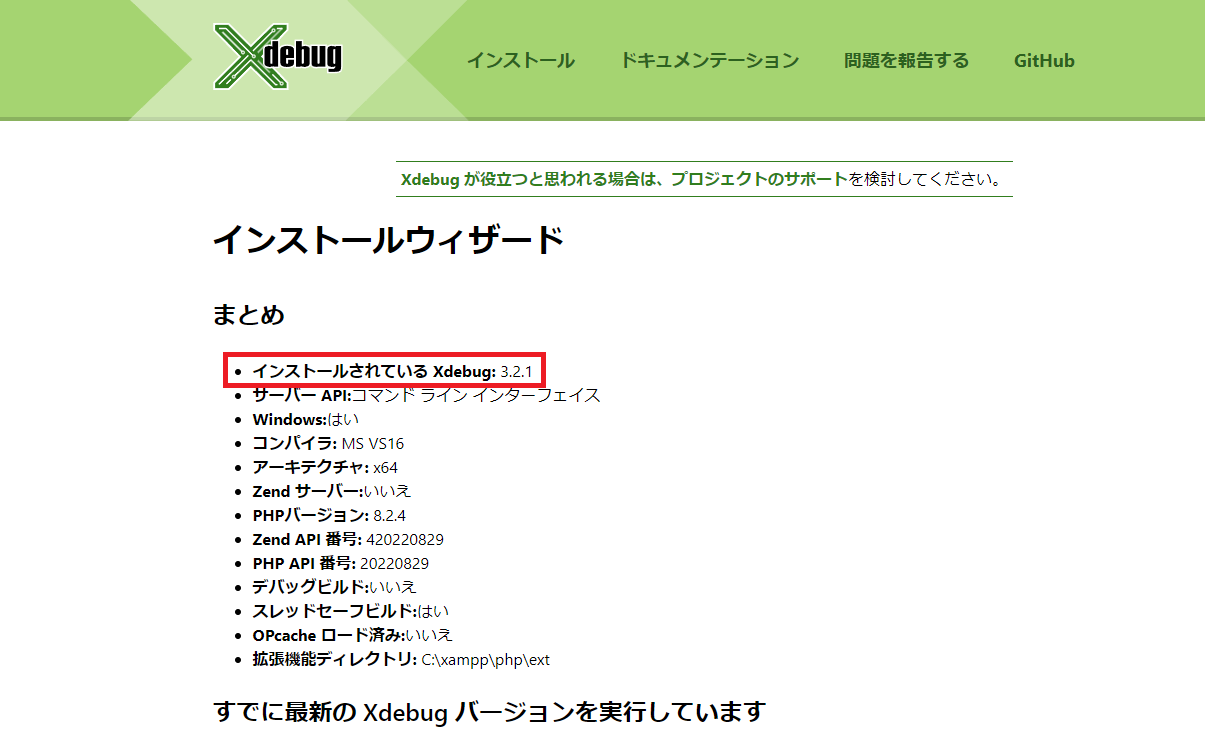The image size is (1205, 744).
Task: Open the GitHub menu link
Action: 1044,60
